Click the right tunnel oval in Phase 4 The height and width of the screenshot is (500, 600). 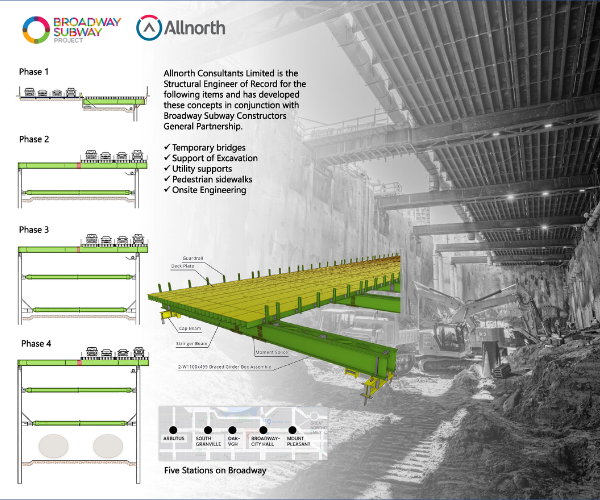tap(108, 446)
